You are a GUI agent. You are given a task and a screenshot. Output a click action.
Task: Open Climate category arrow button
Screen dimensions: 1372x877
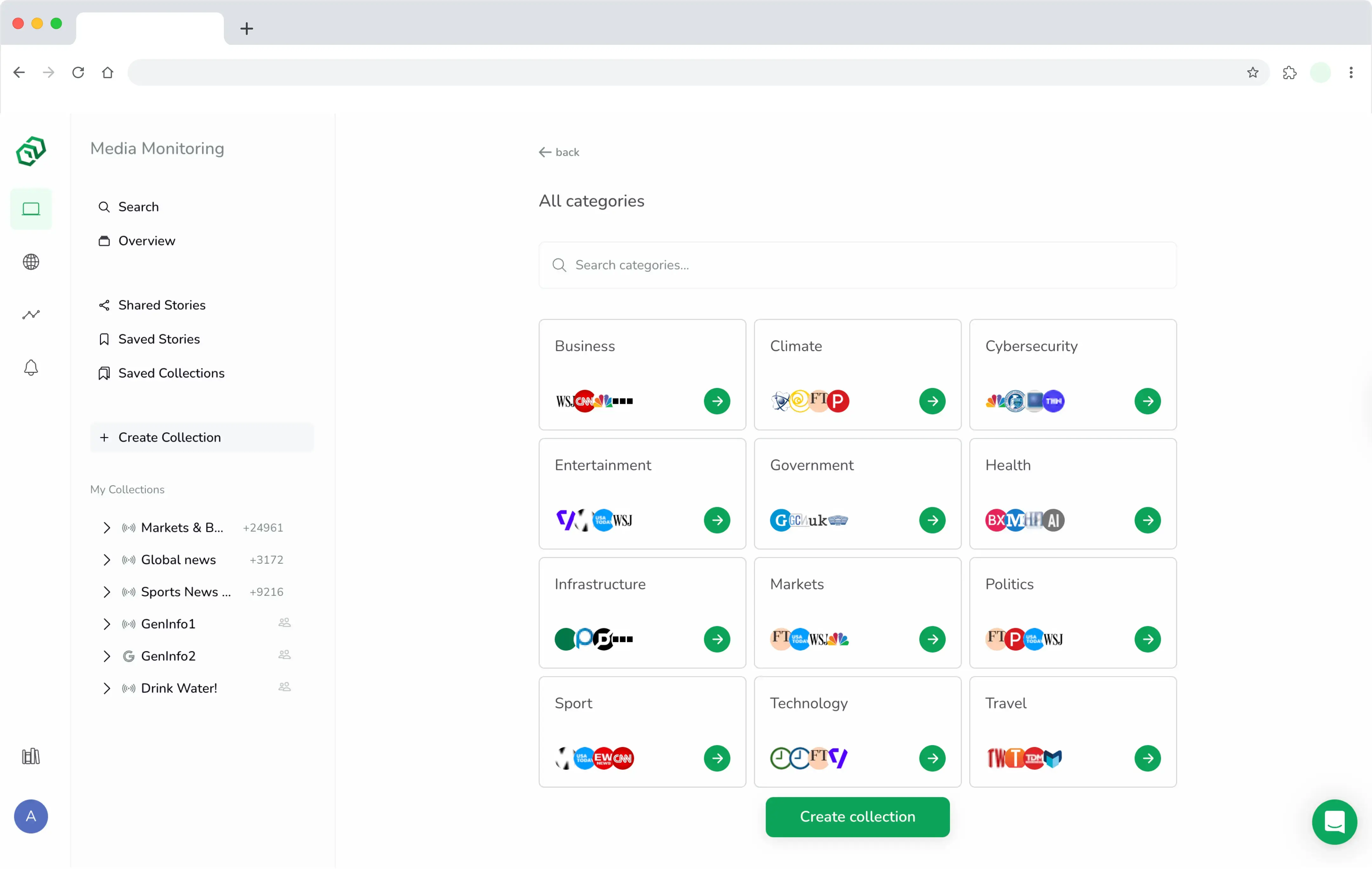click(x=932, y=401)
